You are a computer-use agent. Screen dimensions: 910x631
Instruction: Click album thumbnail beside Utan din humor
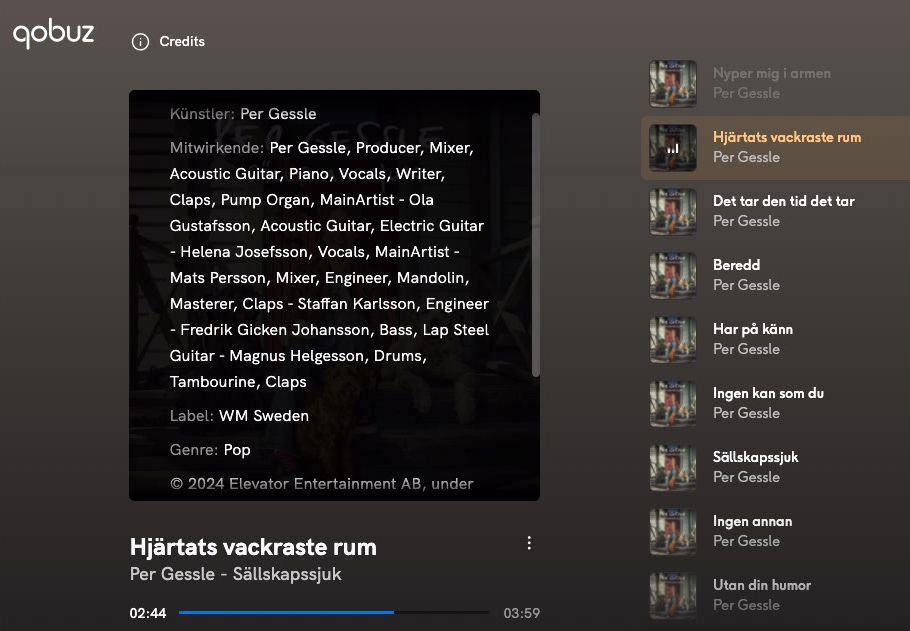pyautogui.click(x=673, y=595)
